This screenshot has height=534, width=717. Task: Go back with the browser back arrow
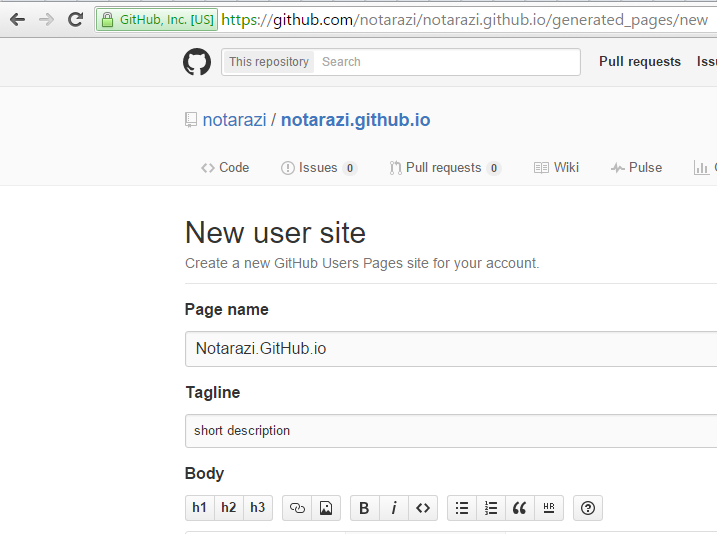pos(17,20)
